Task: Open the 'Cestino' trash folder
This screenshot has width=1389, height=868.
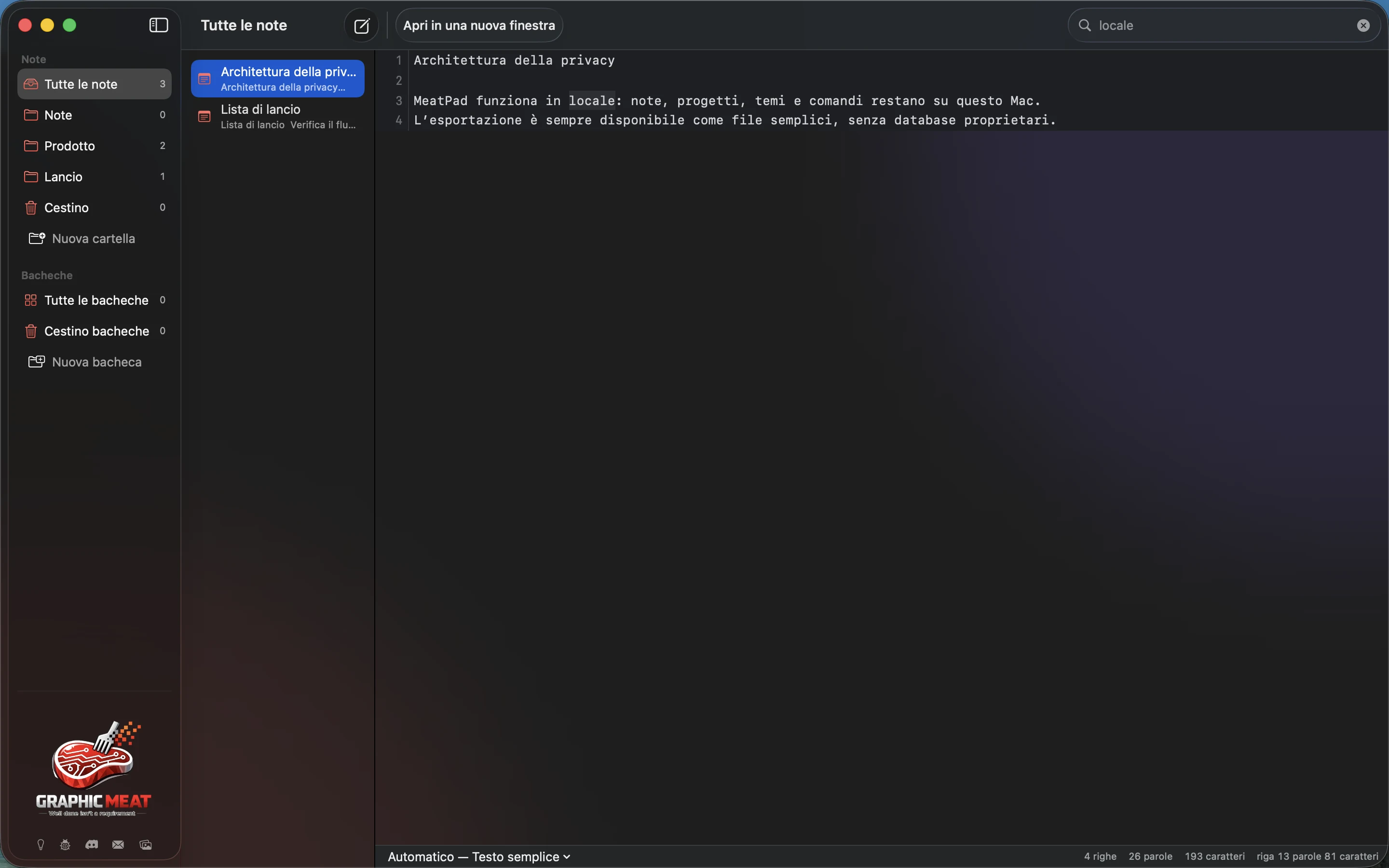Action: coord(94,208)
